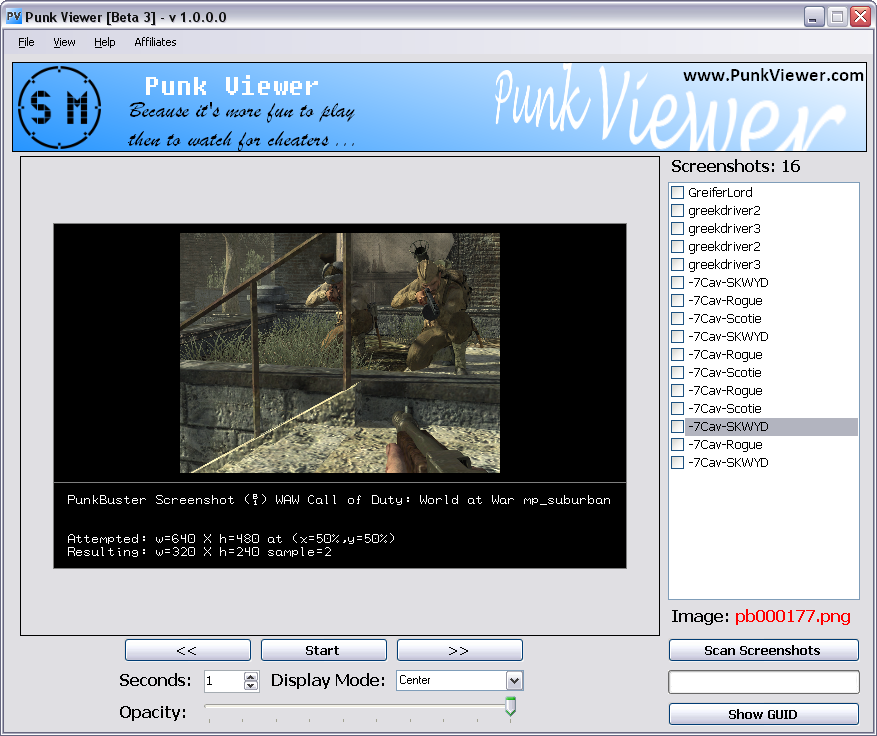The width and height of the screenshot is (877, 736).
Task: Check the topmost -7Cav-Scotie checkbox
Action: pyautogui.click(x=677, y=318)
